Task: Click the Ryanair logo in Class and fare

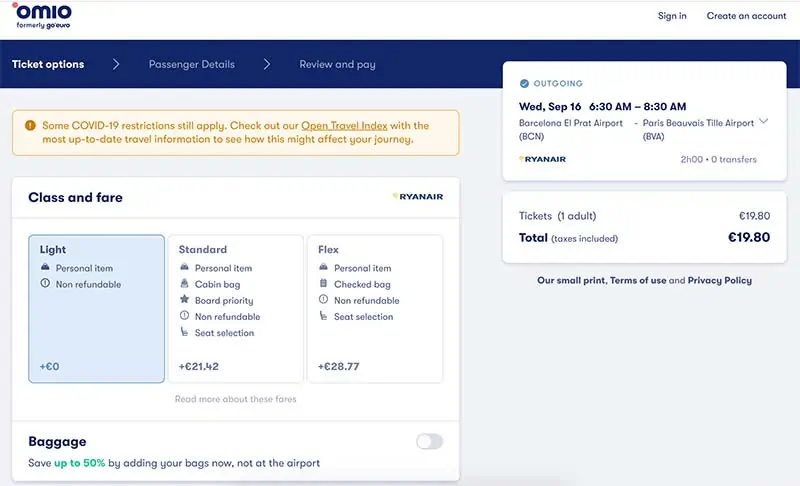Action: [418, 197]
